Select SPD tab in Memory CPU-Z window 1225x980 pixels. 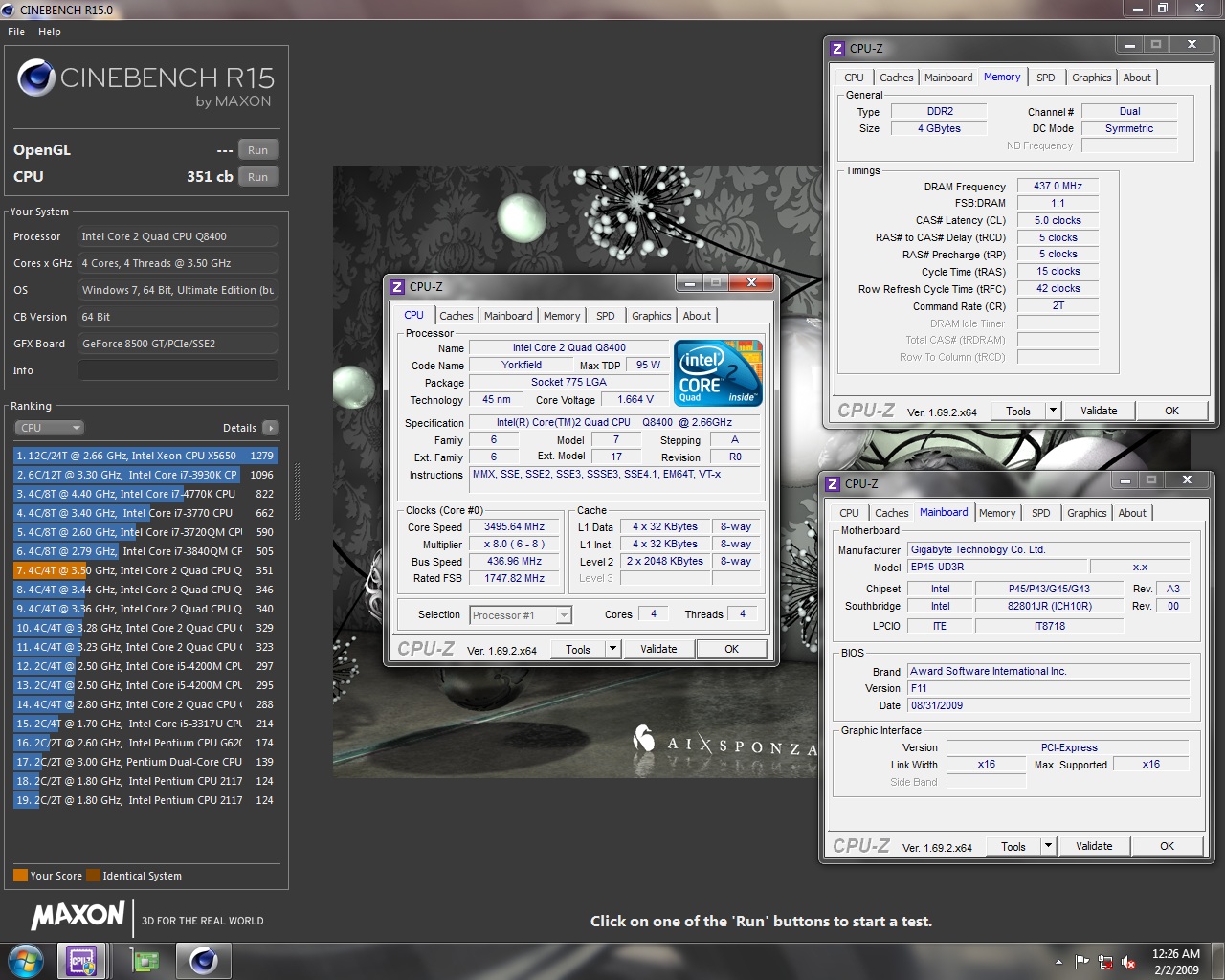pos(1046,78)
